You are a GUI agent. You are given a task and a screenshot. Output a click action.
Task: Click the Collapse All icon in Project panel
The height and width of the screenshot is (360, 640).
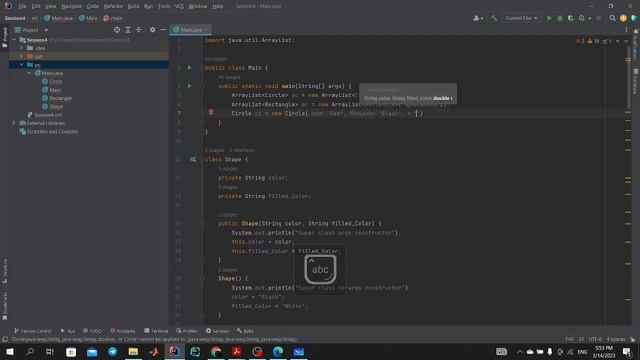point(138,30)
